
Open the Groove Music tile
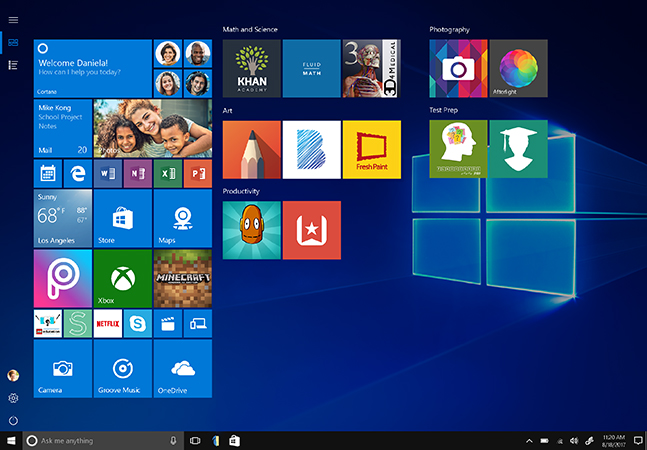click(123, 368)
